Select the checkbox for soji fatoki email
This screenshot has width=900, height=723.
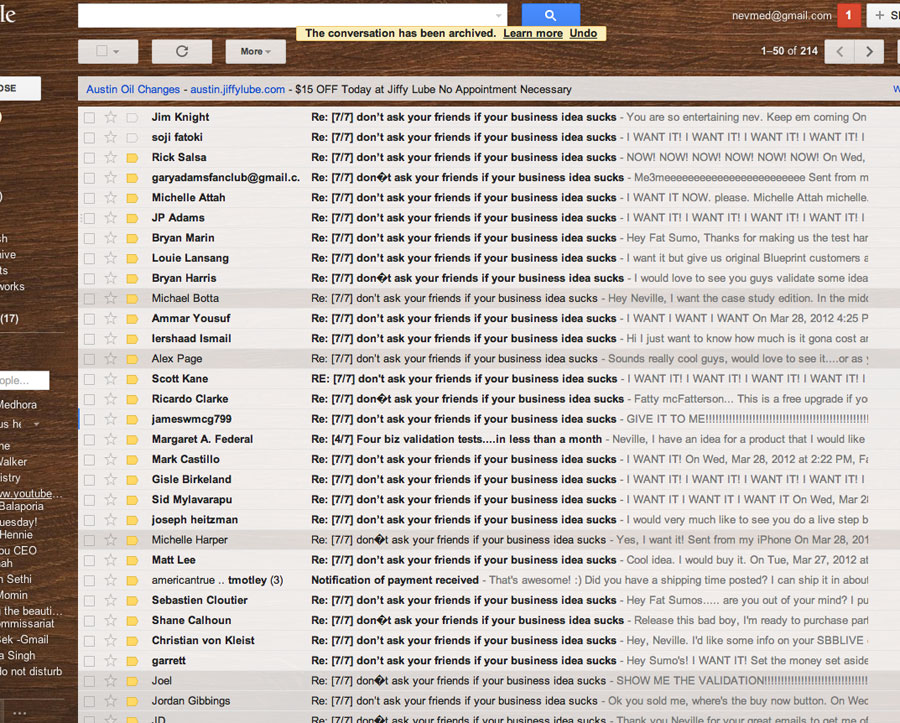89,137
